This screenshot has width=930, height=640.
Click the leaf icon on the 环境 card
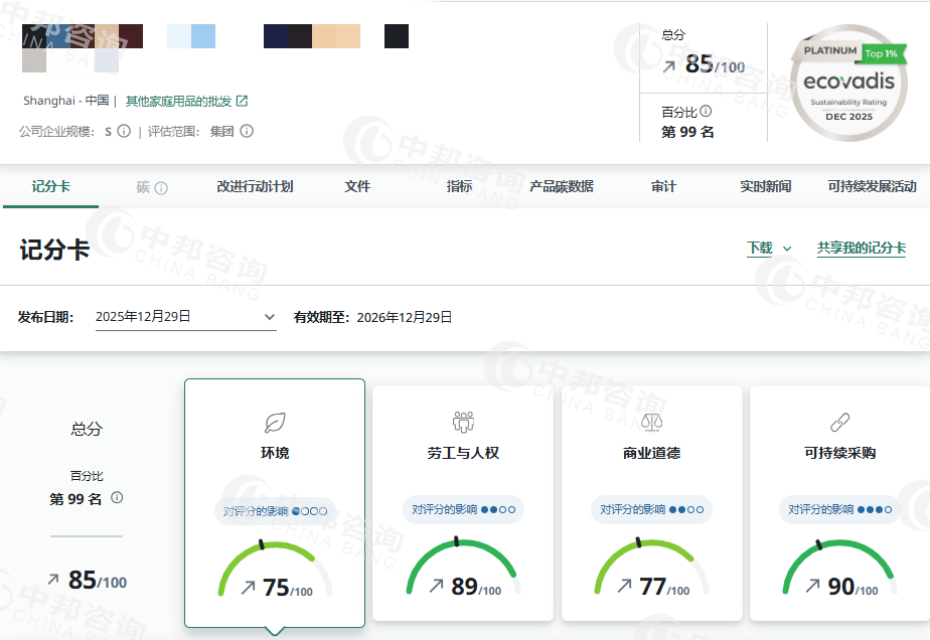(274, 421)
